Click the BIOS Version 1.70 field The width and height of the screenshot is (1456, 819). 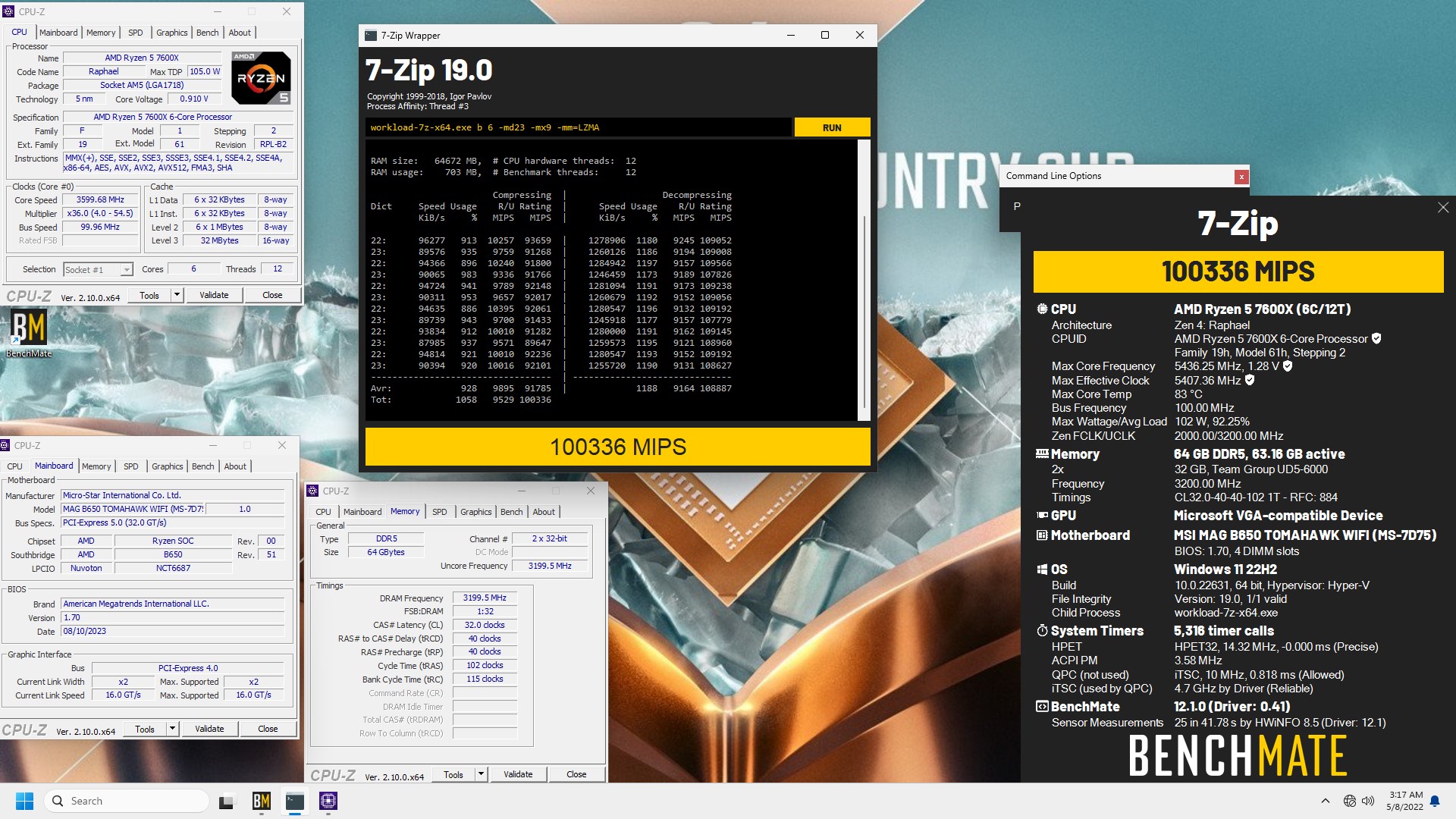[173, 617]
